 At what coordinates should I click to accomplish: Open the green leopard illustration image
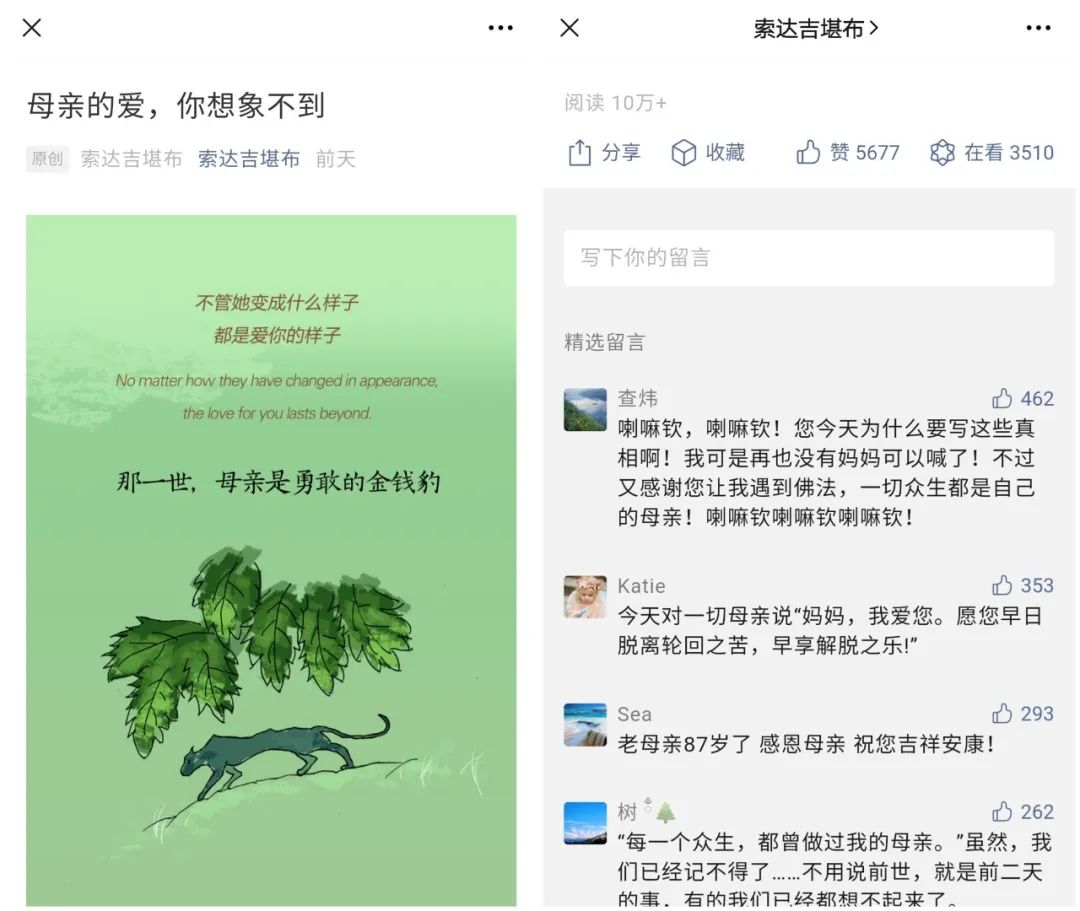[x=271, y=561]
